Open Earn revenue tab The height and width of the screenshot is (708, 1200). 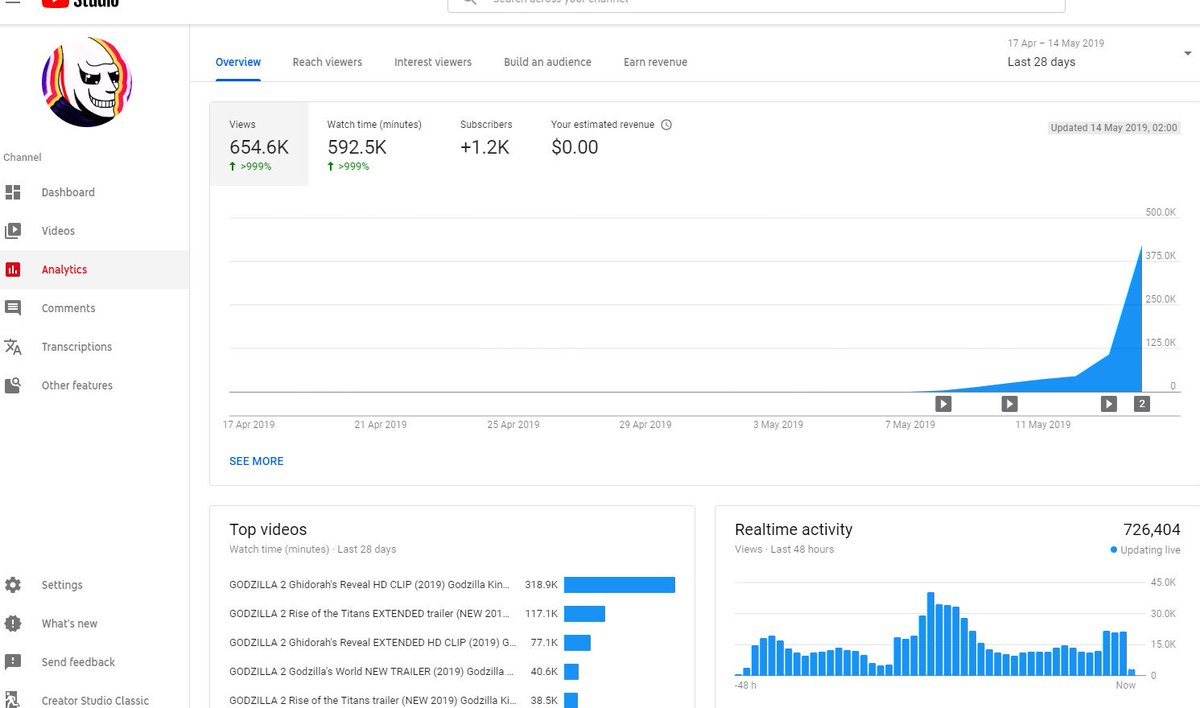(x=655, y=62)
